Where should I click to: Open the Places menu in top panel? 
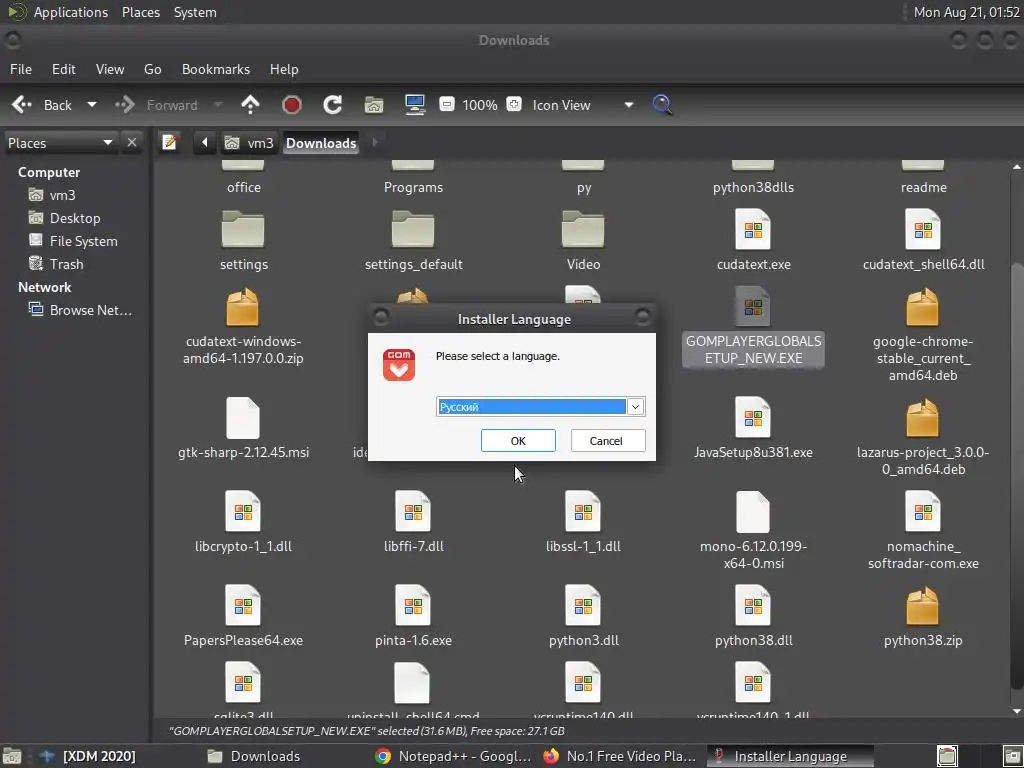[x=140, y=12]
